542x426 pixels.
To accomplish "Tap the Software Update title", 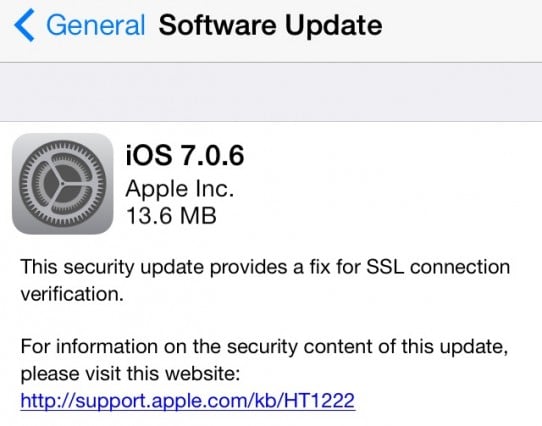I will point(270,26).
